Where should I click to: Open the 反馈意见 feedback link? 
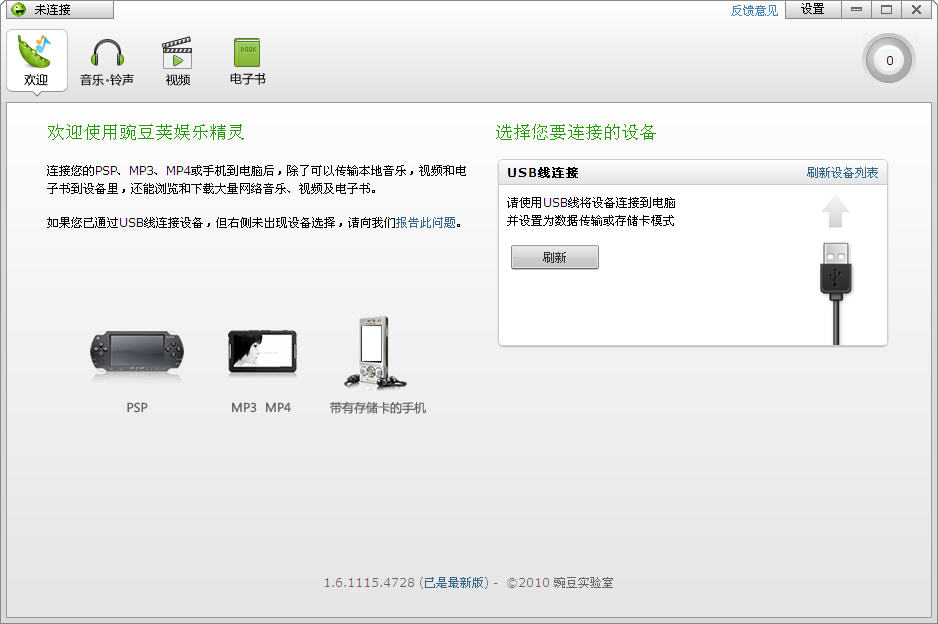tap(754, 10)
